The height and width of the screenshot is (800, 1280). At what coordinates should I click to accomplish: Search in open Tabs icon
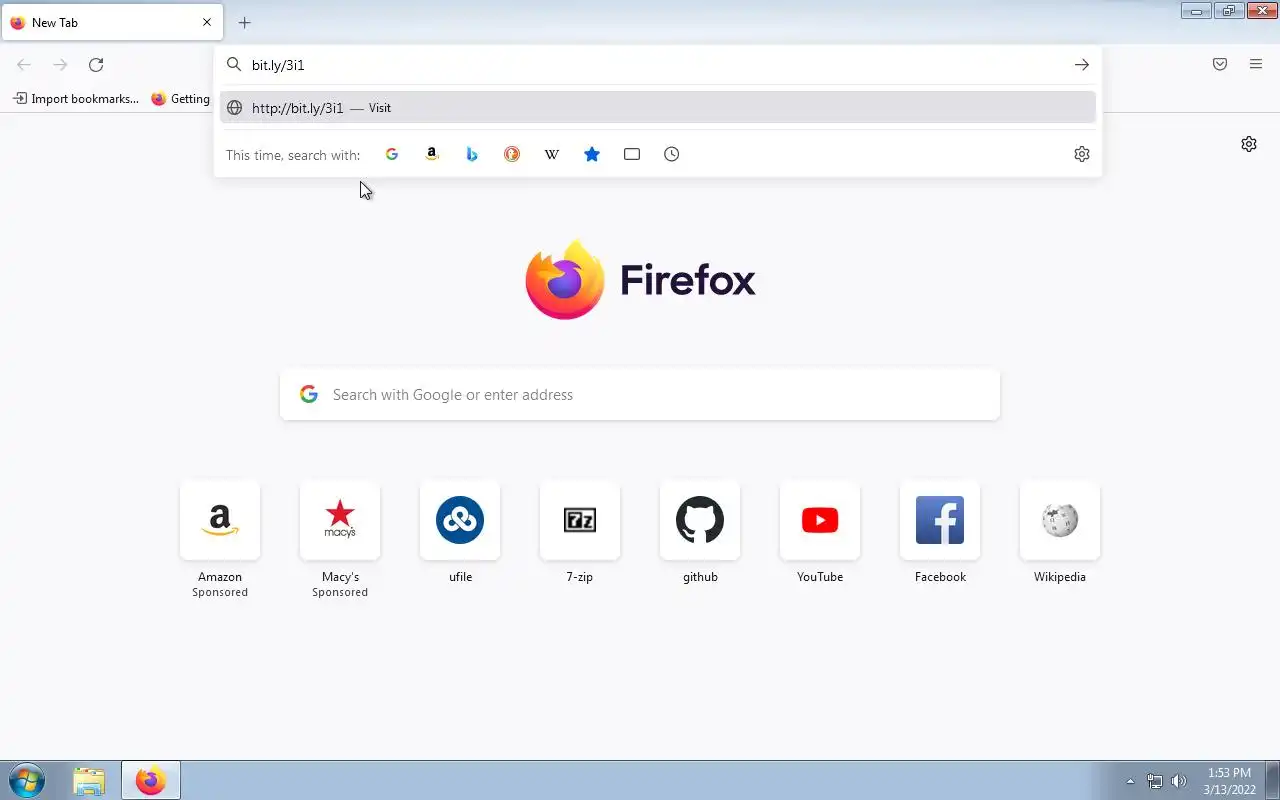click(632, 154)
